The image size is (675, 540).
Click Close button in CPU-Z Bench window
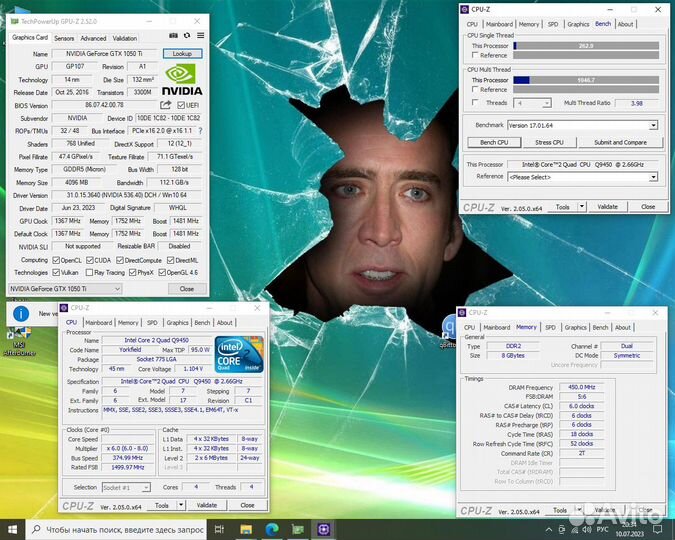pyautogui.click(x=648, y=207)
